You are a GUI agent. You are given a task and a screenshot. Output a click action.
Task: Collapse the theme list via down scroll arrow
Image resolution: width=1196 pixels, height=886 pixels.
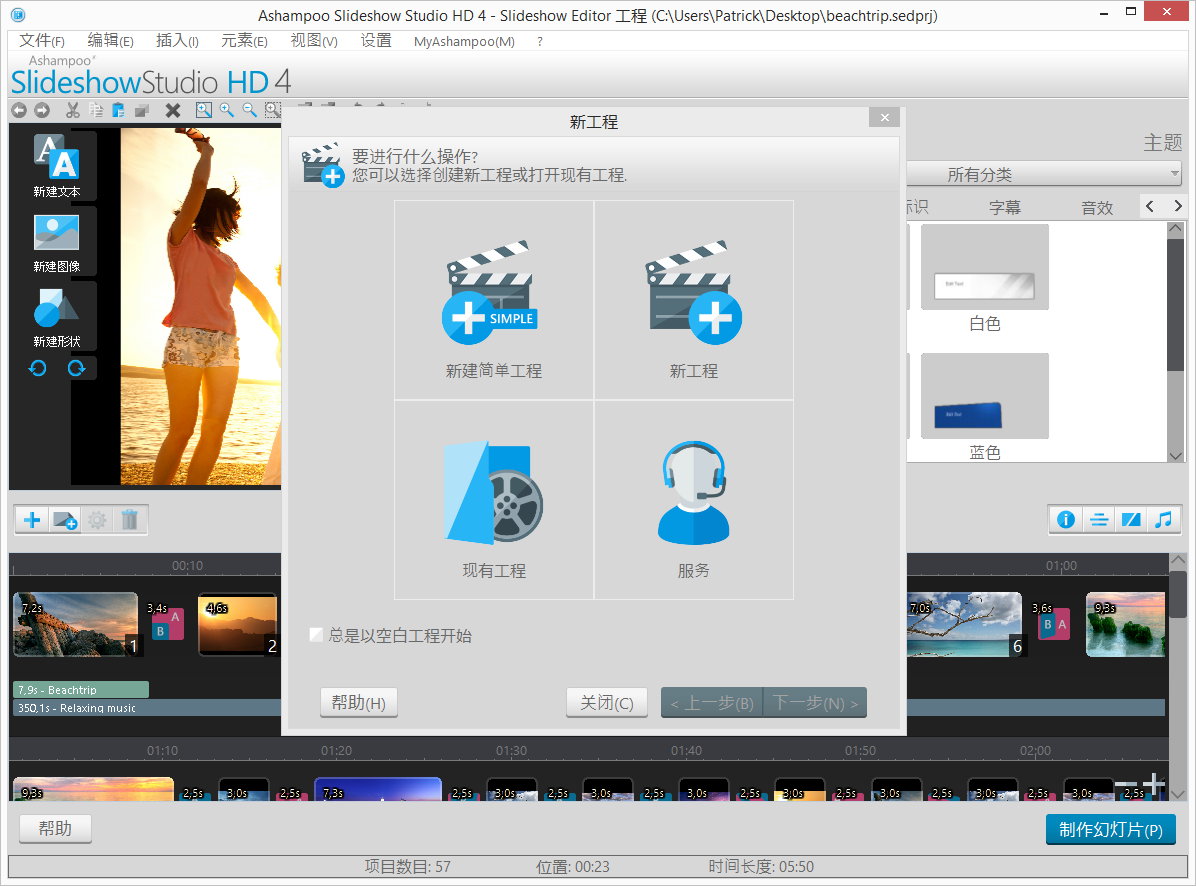1175,455
